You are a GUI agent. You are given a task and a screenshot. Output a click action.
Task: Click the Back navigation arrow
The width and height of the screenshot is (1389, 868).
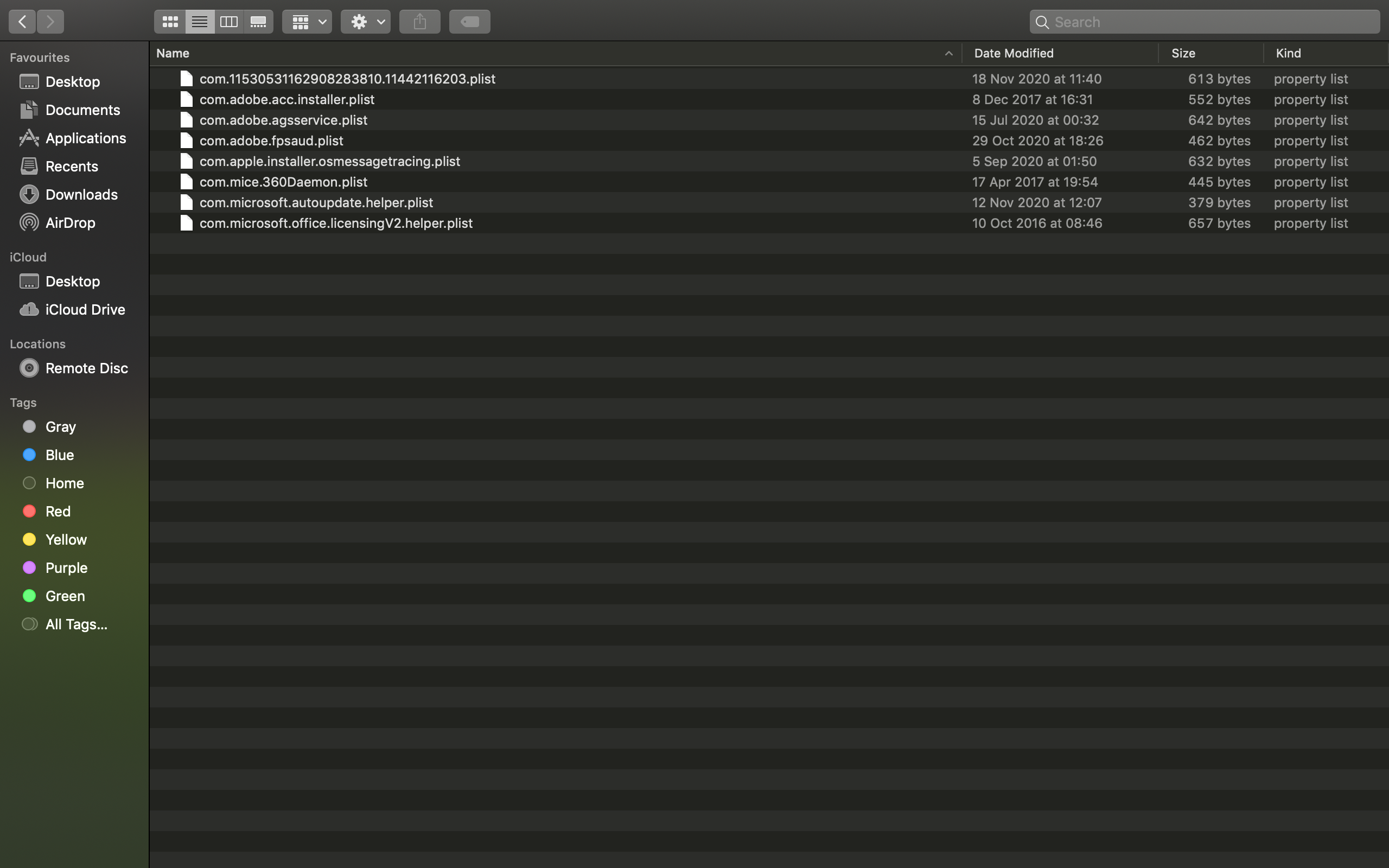pyautogui.click(x=22, y=22)
